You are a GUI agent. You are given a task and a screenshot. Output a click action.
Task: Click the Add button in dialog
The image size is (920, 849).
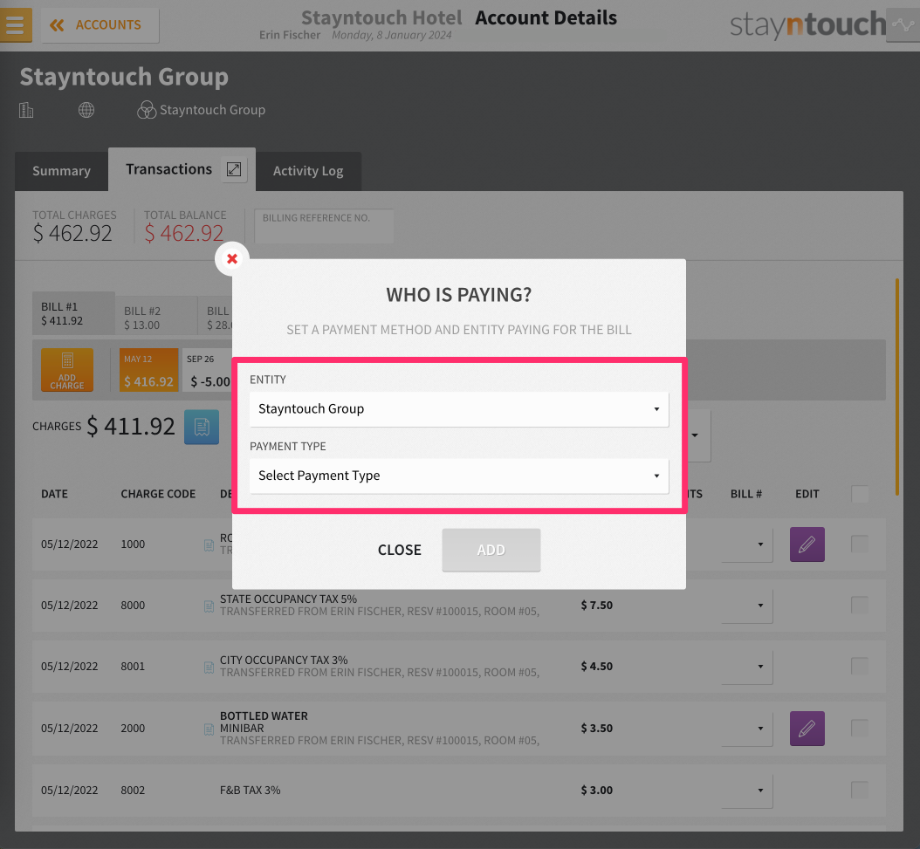[491, 550]
